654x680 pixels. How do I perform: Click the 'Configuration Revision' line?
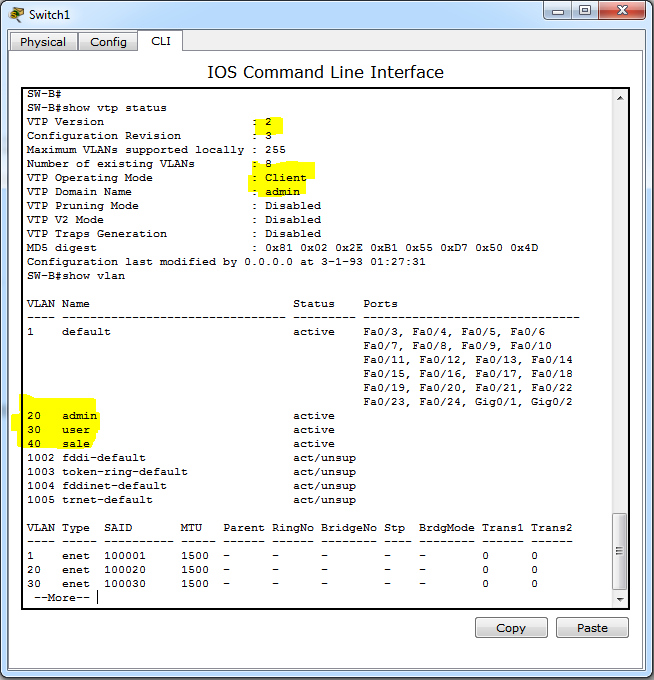click(x=149, y=136)
